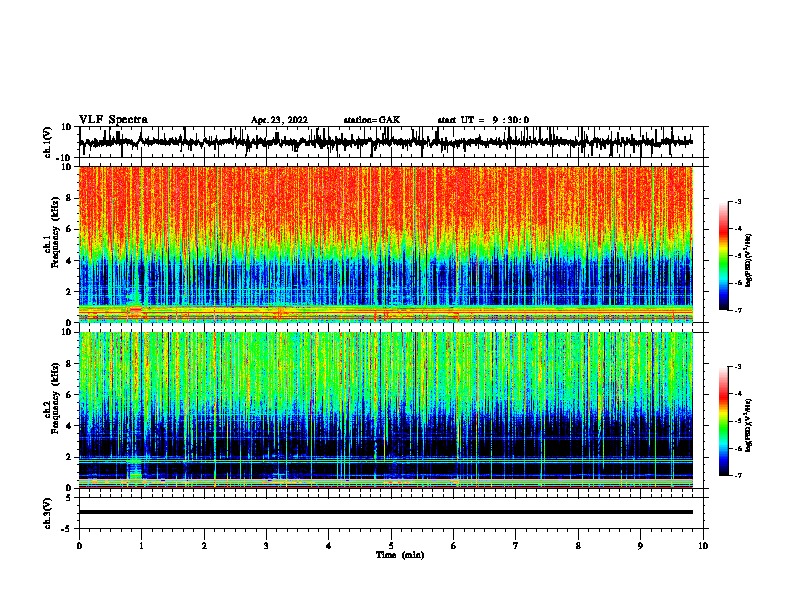Image resolution: width=792 pixels, height=612 pixels.
Task: Click the time-axis tick label "2"
Action: [204, 546]
